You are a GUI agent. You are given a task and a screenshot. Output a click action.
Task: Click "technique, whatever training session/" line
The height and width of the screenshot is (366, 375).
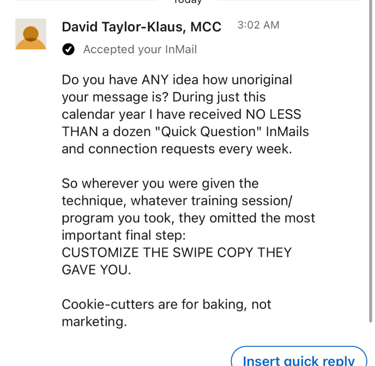[177, 201]
